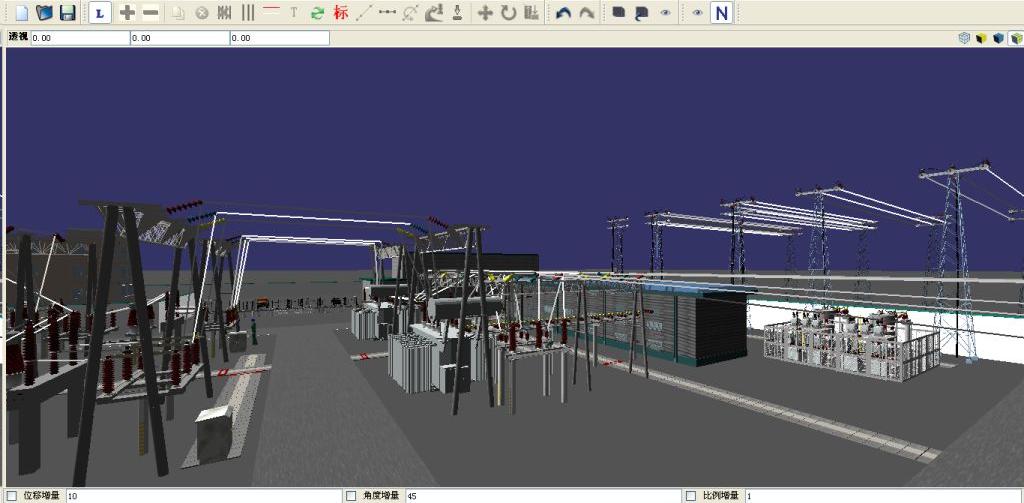1024x503 pixels.
Task: Select the four-arrow move tool
Action: coord(485,13)
